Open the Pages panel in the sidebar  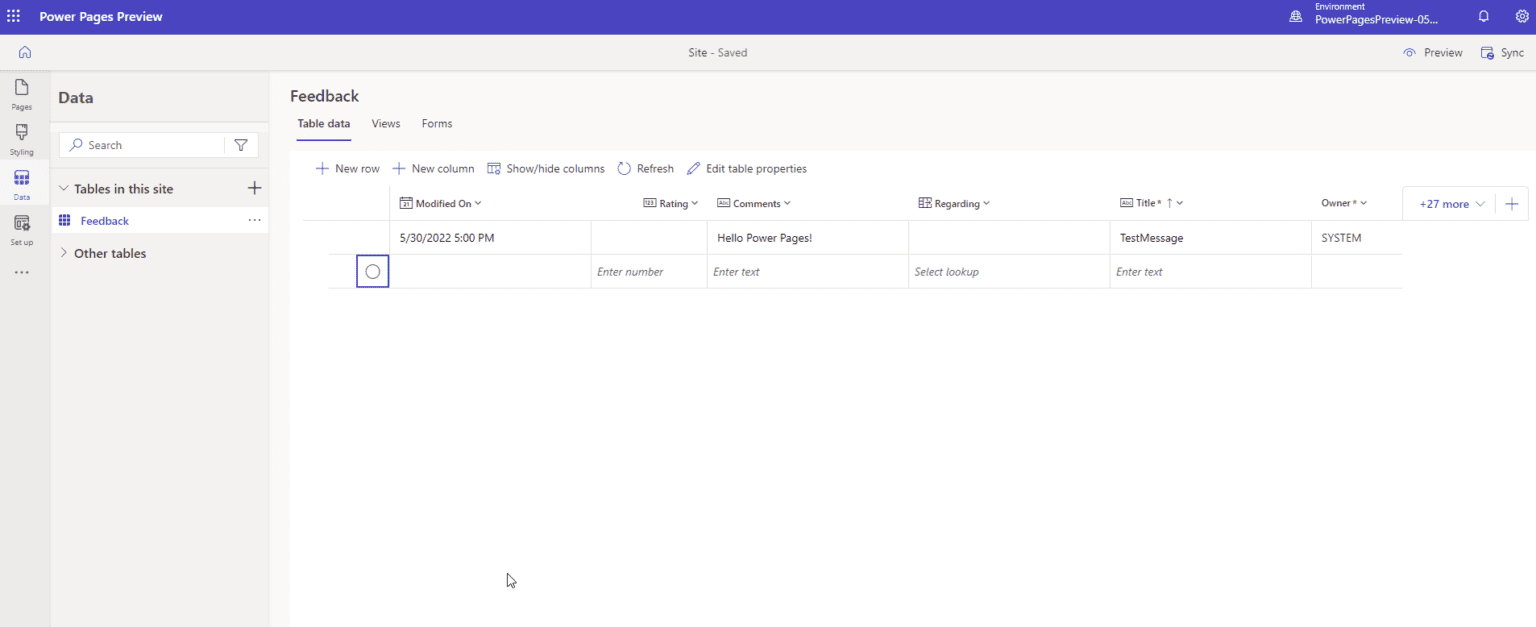tap(20, 95)
